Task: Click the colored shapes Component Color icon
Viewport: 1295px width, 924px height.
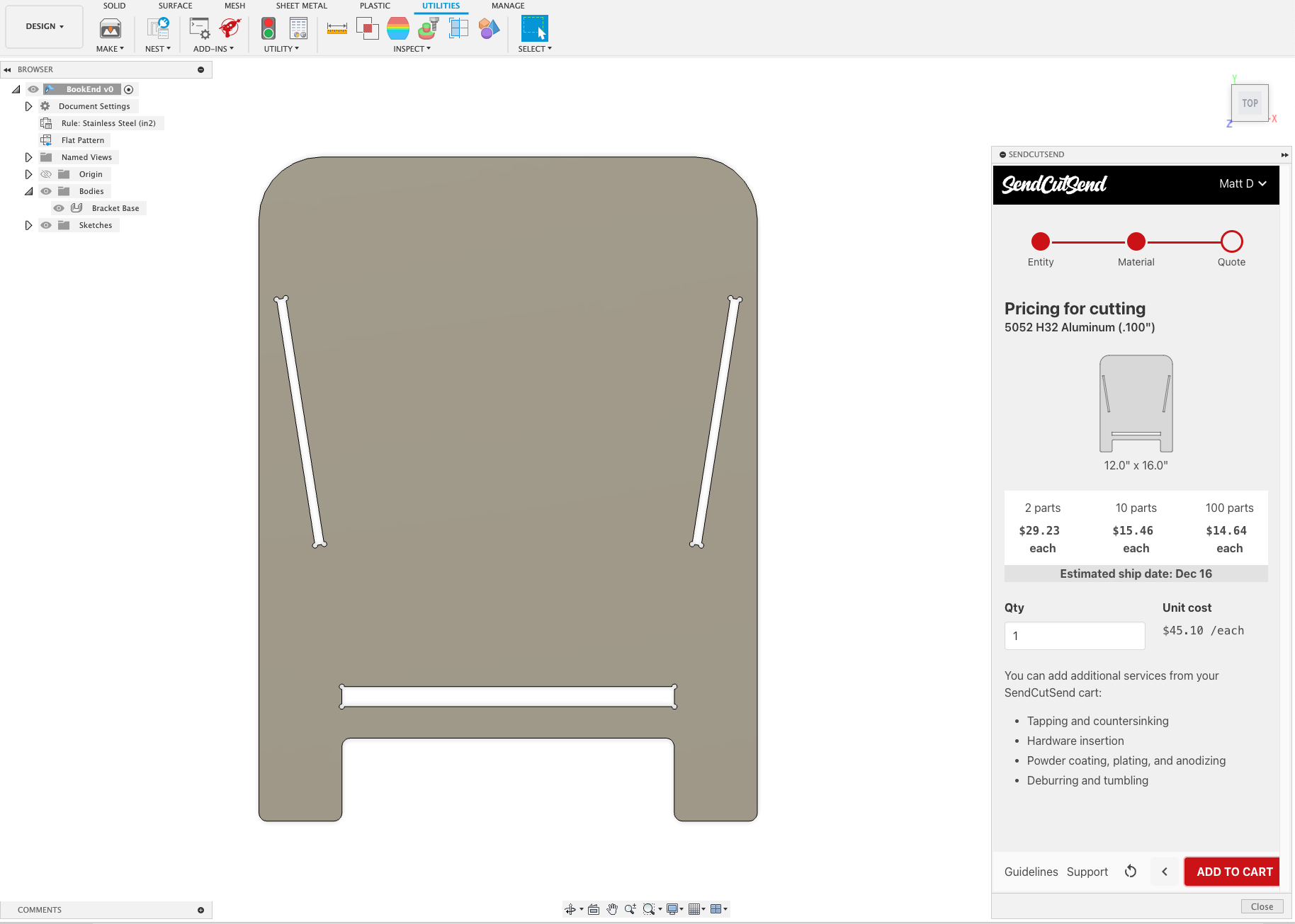Action: (489, 28)
